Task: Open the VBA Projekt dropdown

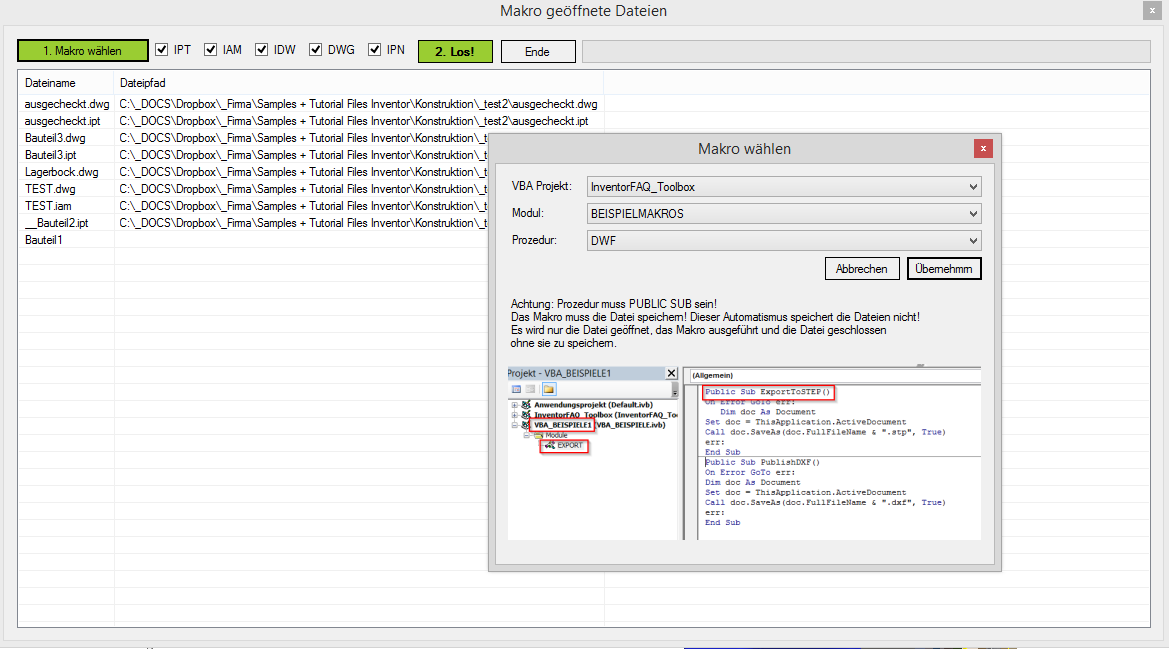Action: click(x=784, y=187)
